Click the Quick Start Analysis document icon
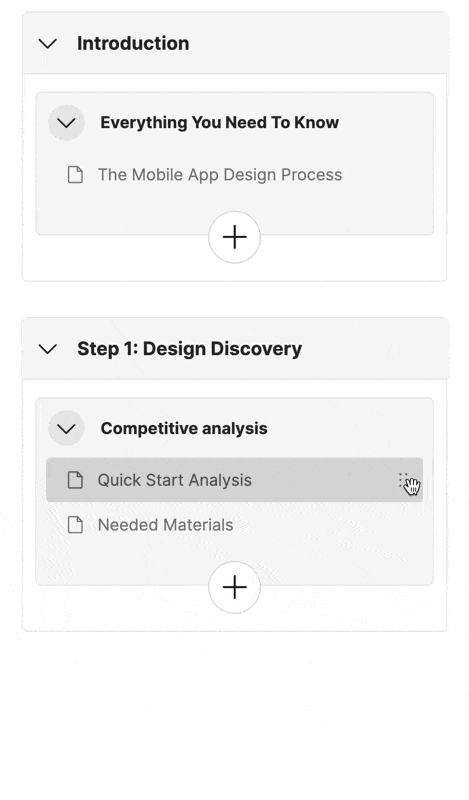Screen dimensions: 469x800 click(x=76, y=480)
